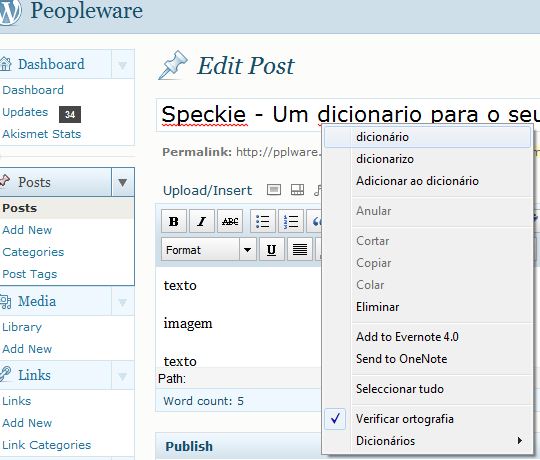
Task: Toggle underline formatting
Action: tap(272, 249)
